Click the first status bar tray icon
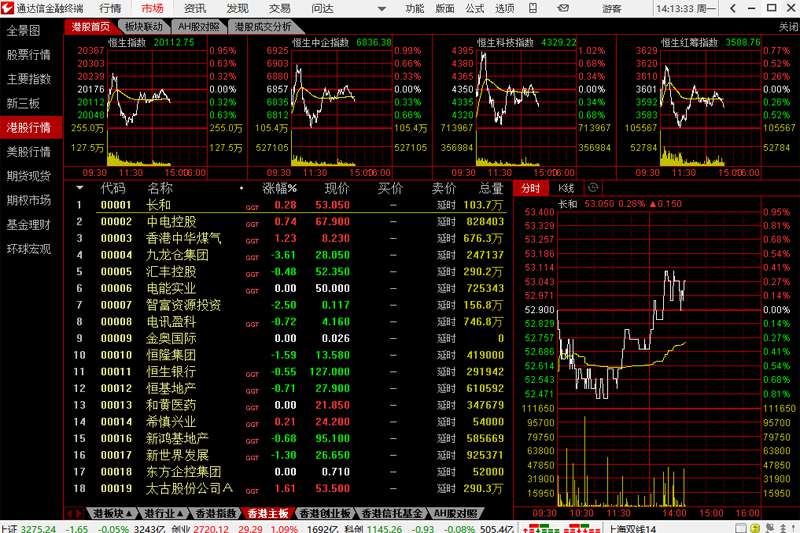The width and height of the screenshot is (800, 533). 740,528
